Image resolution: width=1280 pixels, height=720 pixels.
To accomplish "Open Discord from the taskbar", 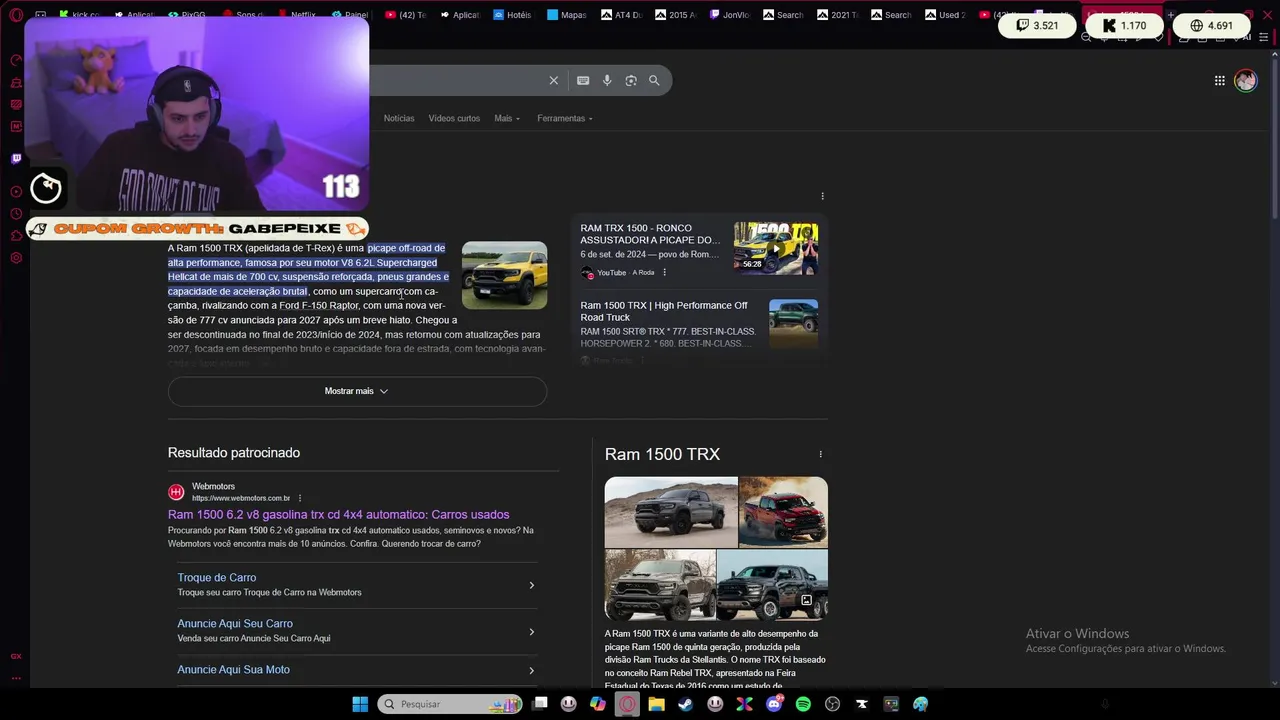I will (774, 704).
